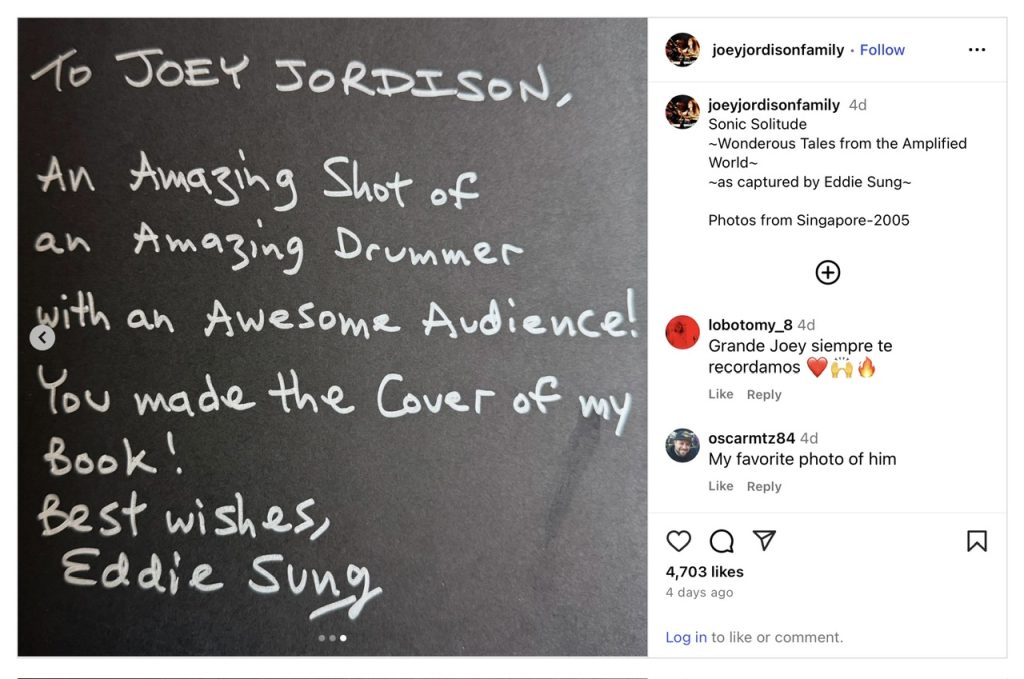Click the Log in link
Image resolution: width=1024 pixels, height=679 pixels.
click(x=686, y=637)
